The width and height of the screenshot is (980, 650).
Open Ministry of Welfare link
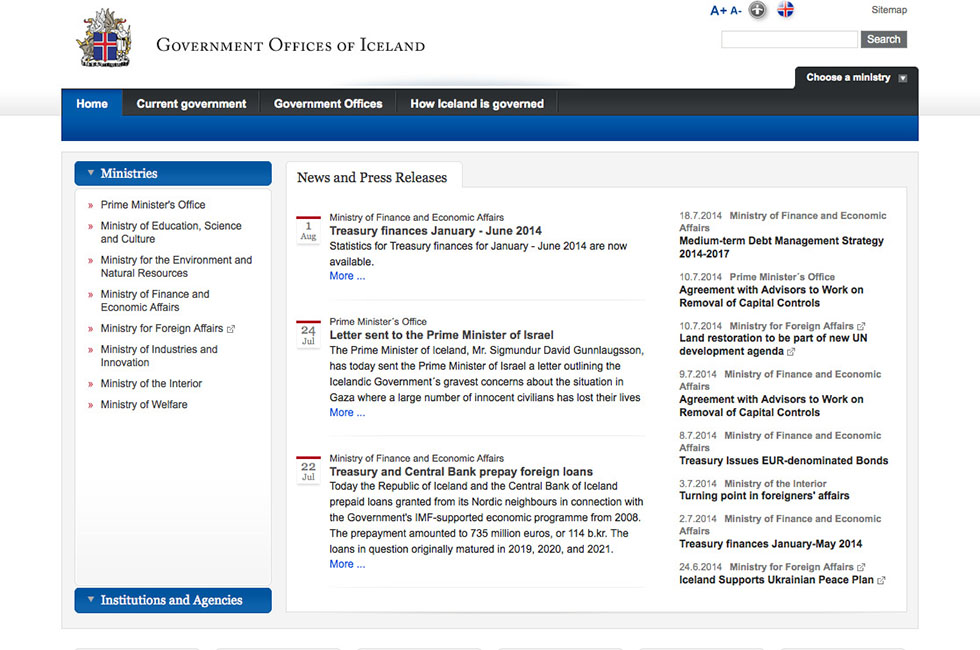point(144,405)
